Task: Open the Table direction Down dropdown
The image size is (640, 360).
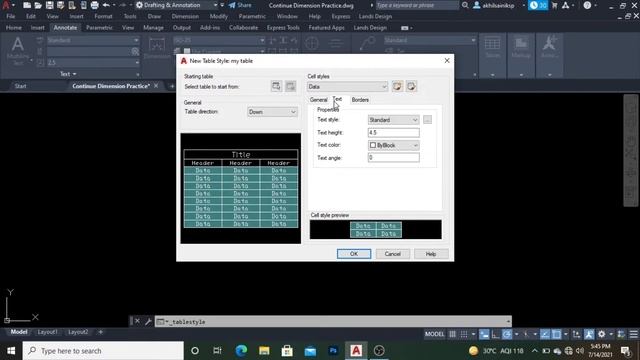Action: [272, 112]
